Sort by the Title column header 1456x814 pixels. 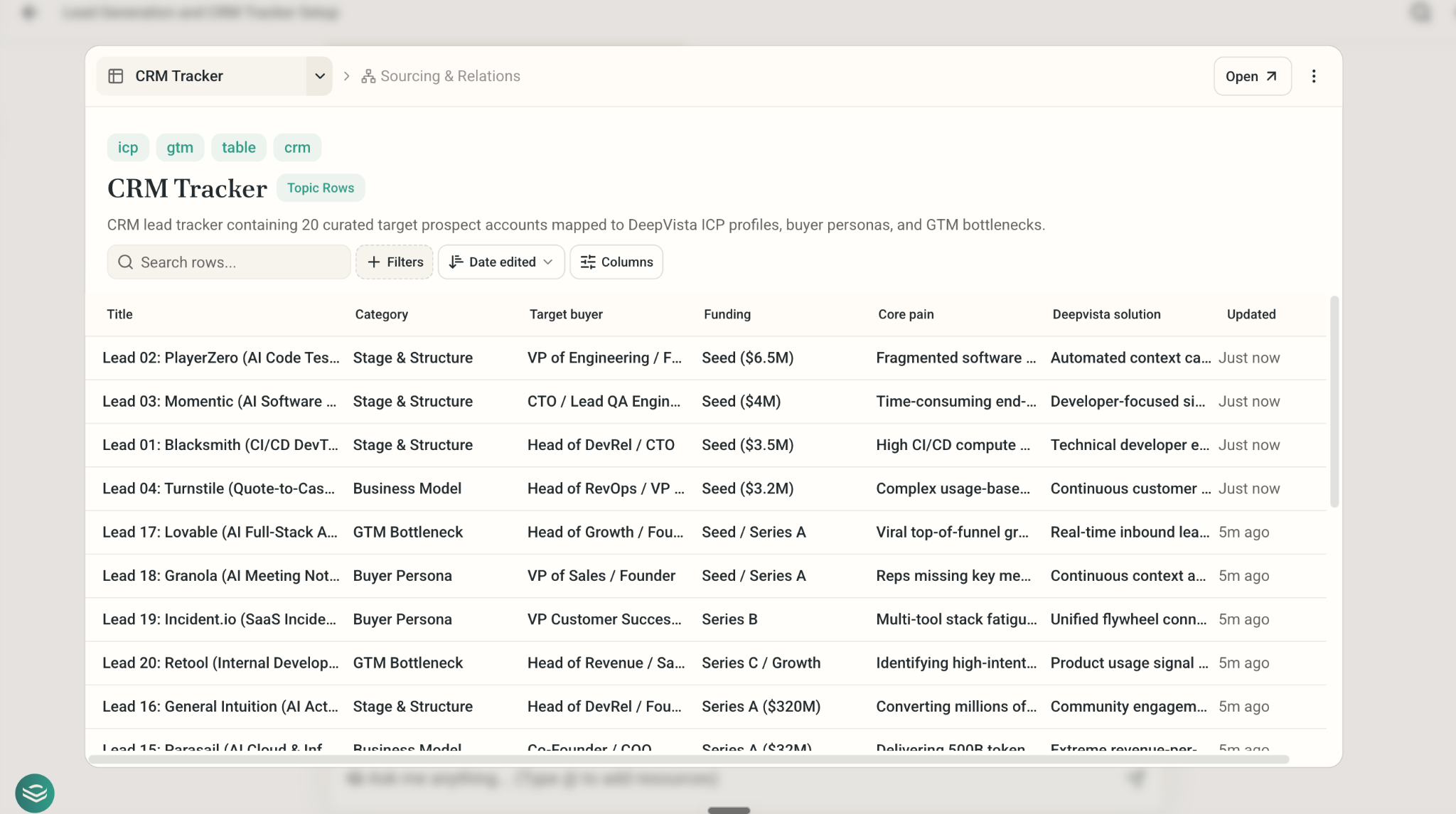pyautogui.click(x=119, y=314)
